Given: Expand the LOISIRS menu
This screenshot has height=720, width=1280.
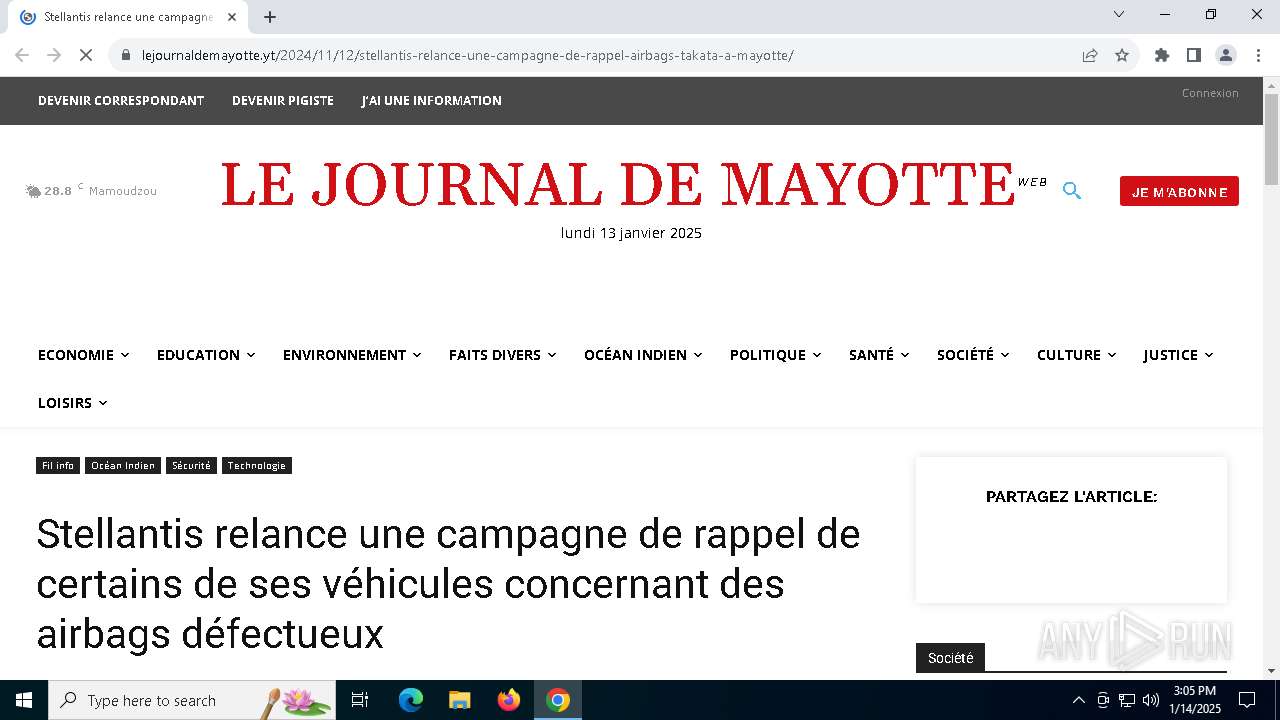Looking at the screenshot, I should (72, 403).
